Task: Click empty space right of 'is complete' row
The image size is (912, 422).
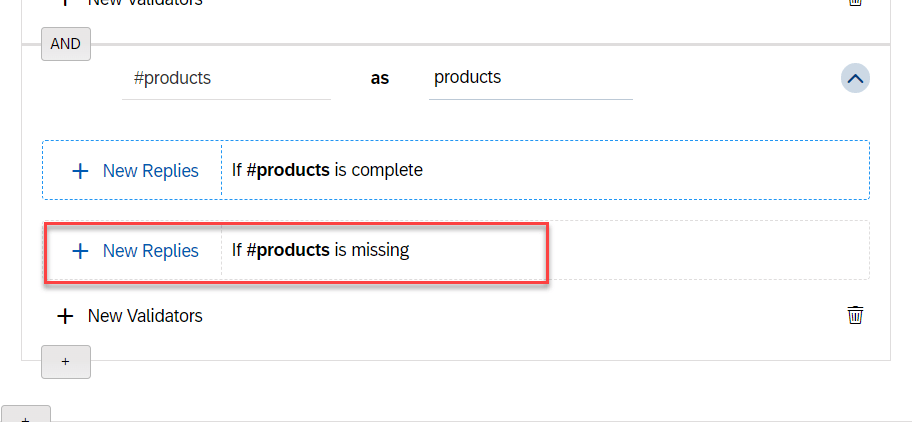Action: [650, 170]
